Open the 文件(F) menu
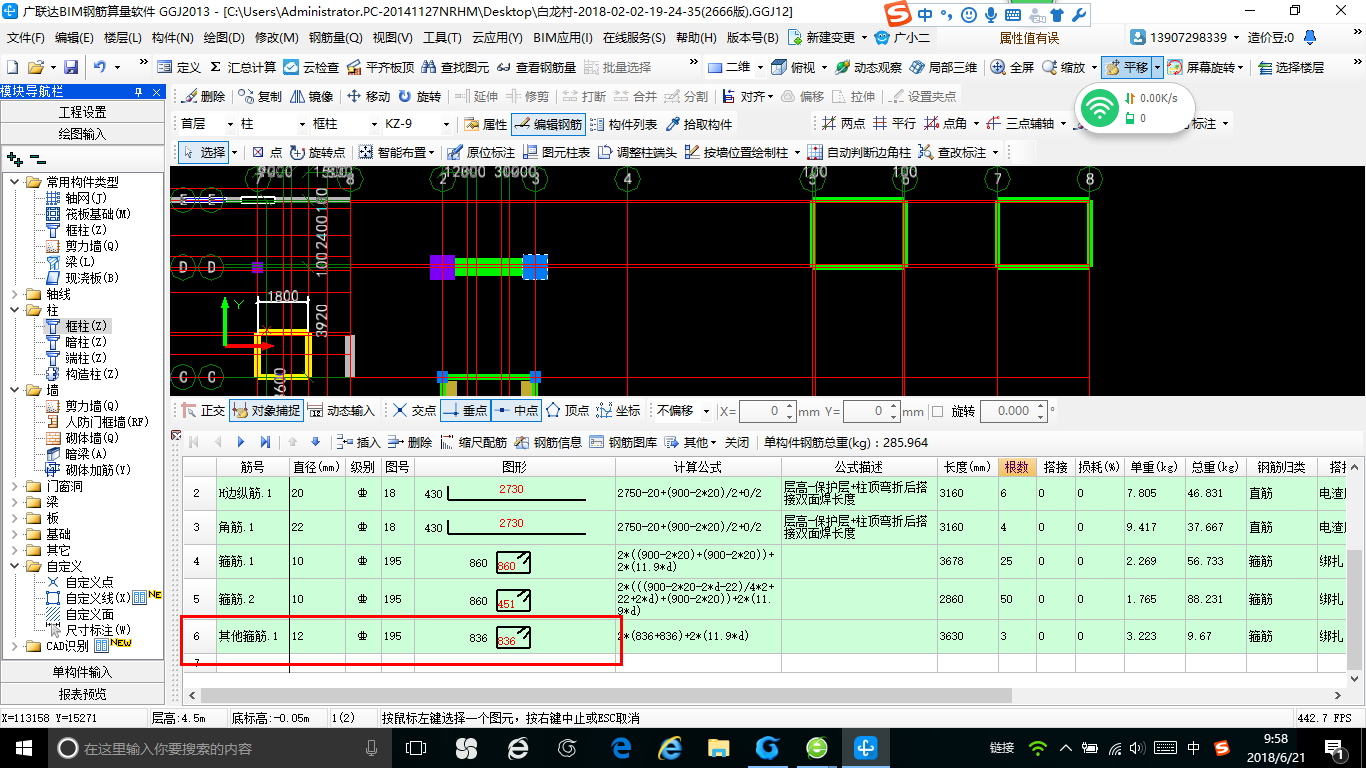This screenshot has height=768, width=1366. [x=26, y=38]
